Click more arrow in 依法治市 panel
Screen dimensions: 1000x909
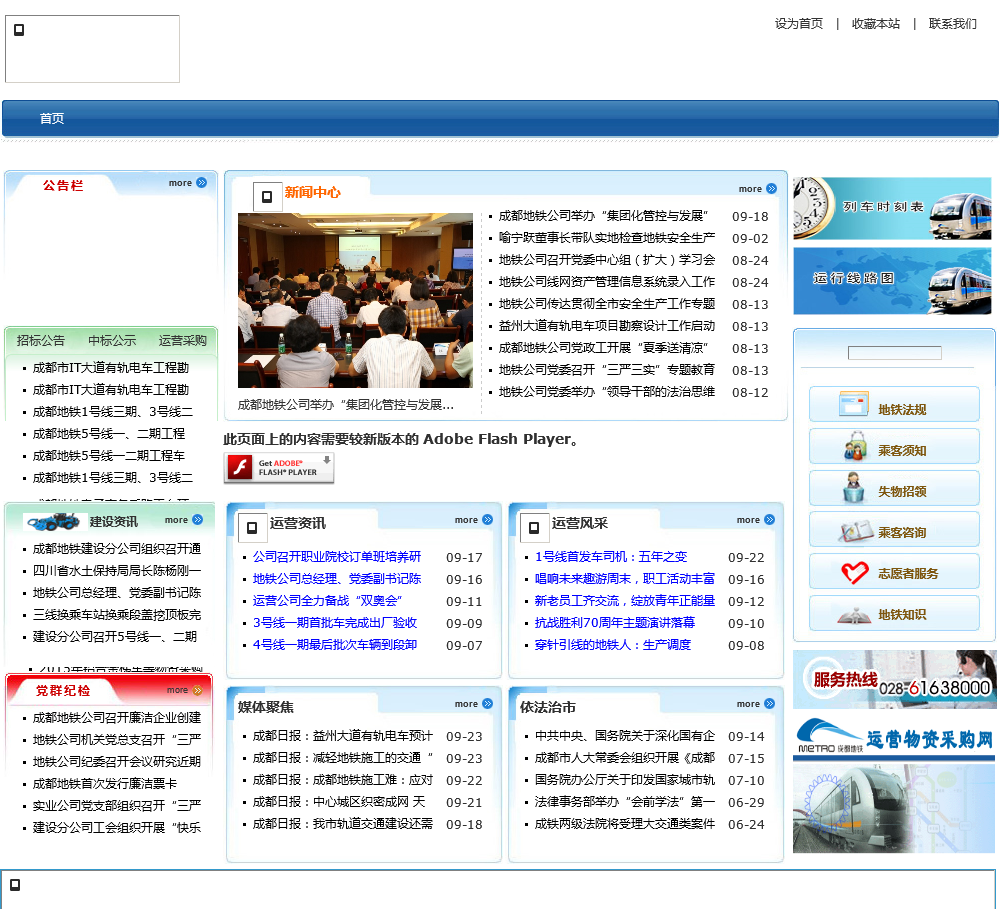770,703
